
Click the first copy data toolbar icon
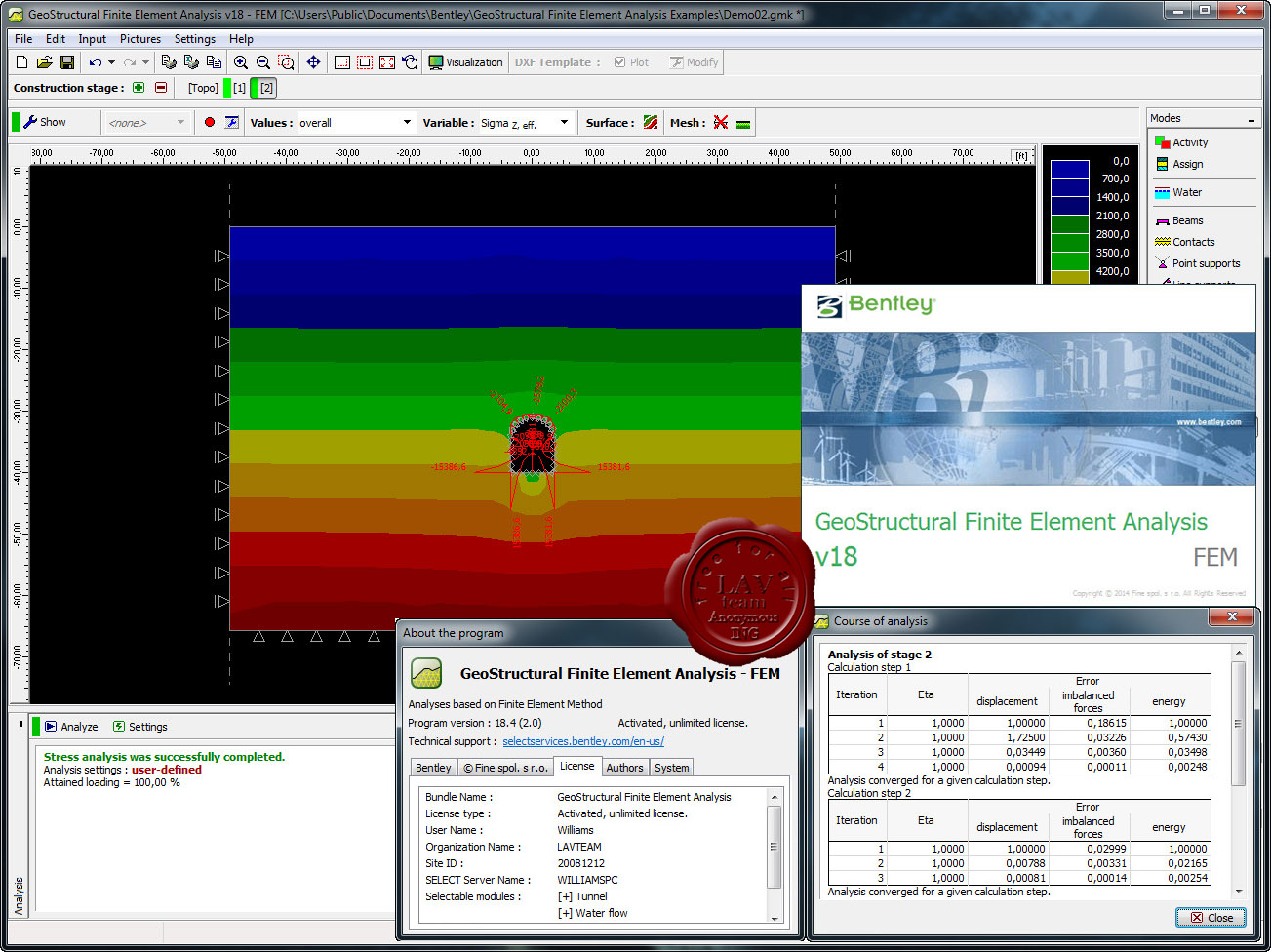169,62
